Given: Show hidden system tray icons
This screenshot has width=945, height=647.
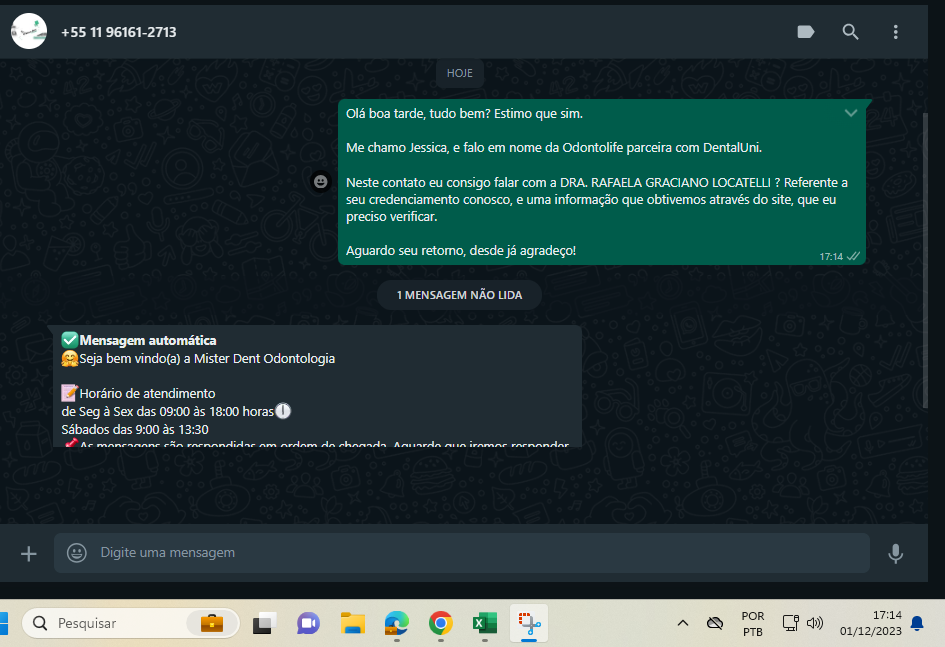Looking at the screenshot, I should point(683,624).
